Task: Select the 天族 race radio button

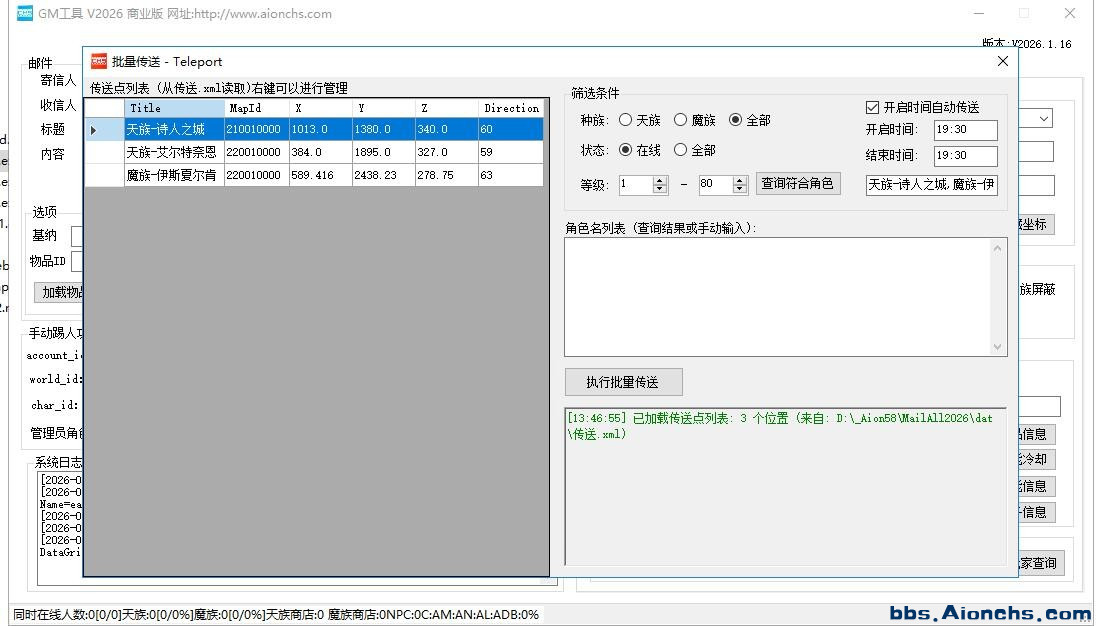Action: (x=626, y=120)
